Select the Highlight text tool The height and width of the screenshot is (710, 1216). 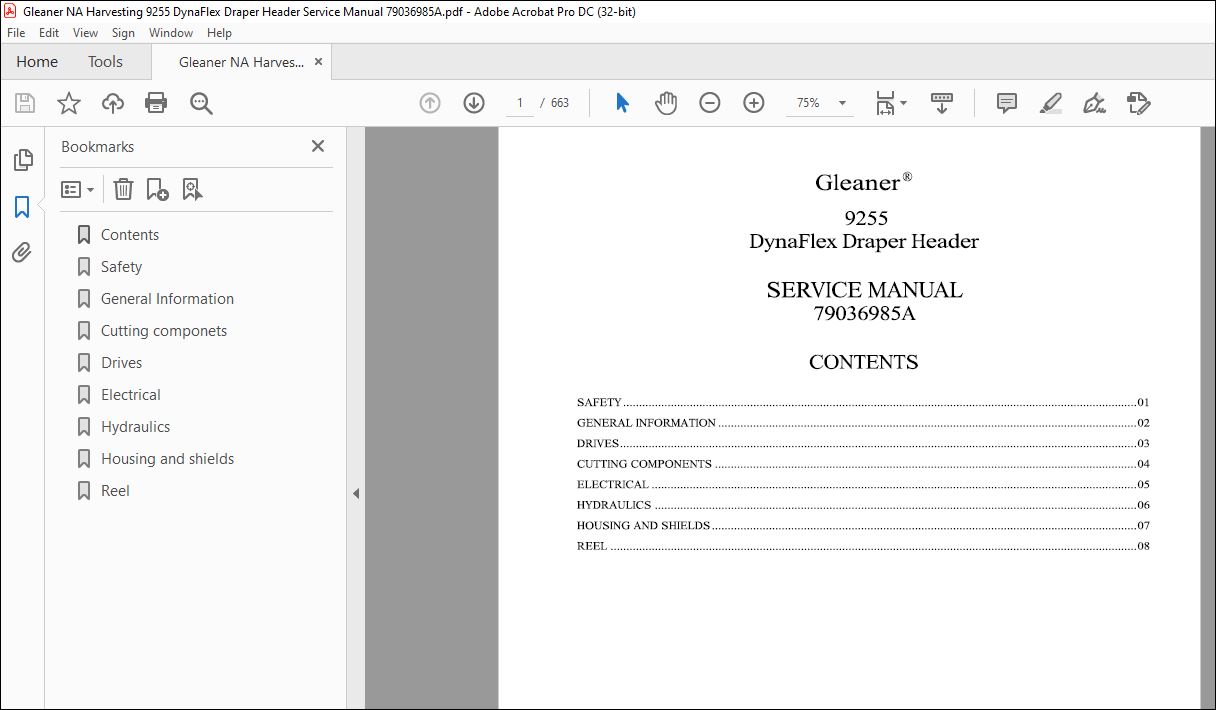tap(1051, 103)
